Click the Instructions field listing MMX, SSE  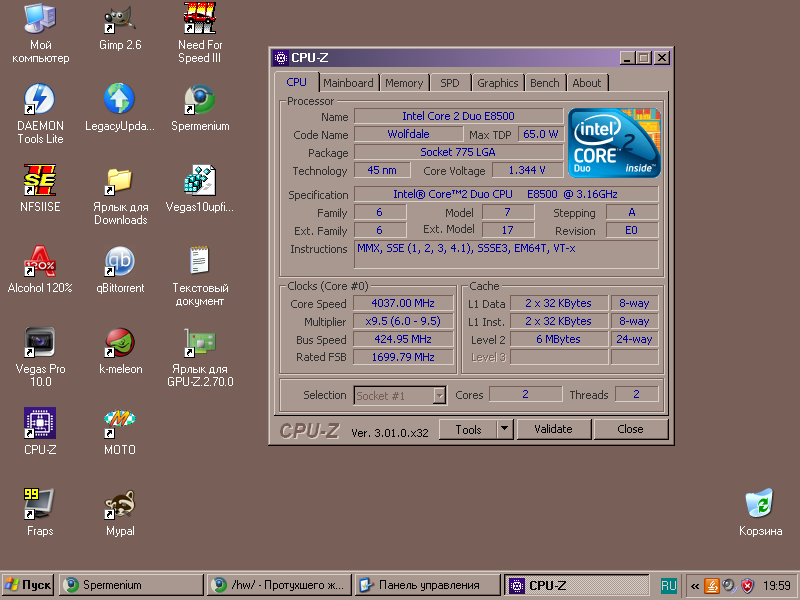pos(506,255)
